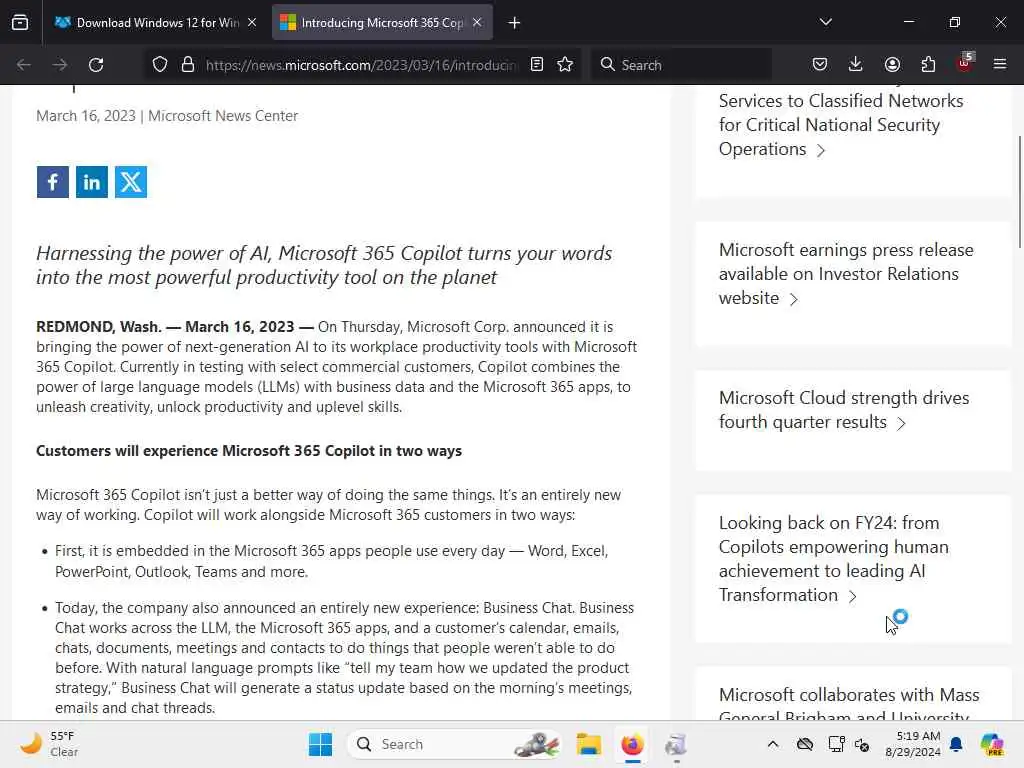Open the notification bell

click(x=956, y=744)
